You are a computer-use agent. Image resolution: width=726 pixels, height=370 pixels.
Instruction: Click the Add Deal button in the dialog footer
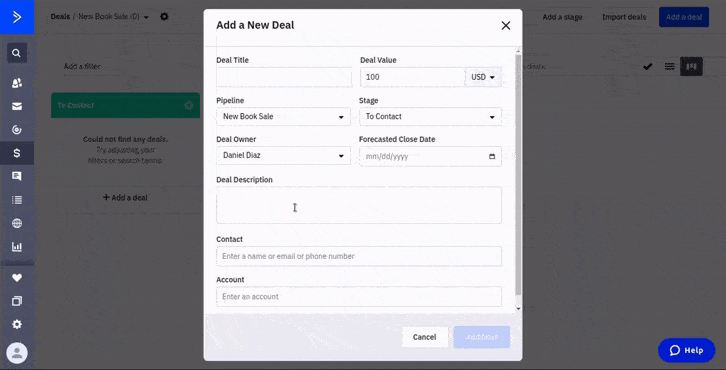pos(482,337)
